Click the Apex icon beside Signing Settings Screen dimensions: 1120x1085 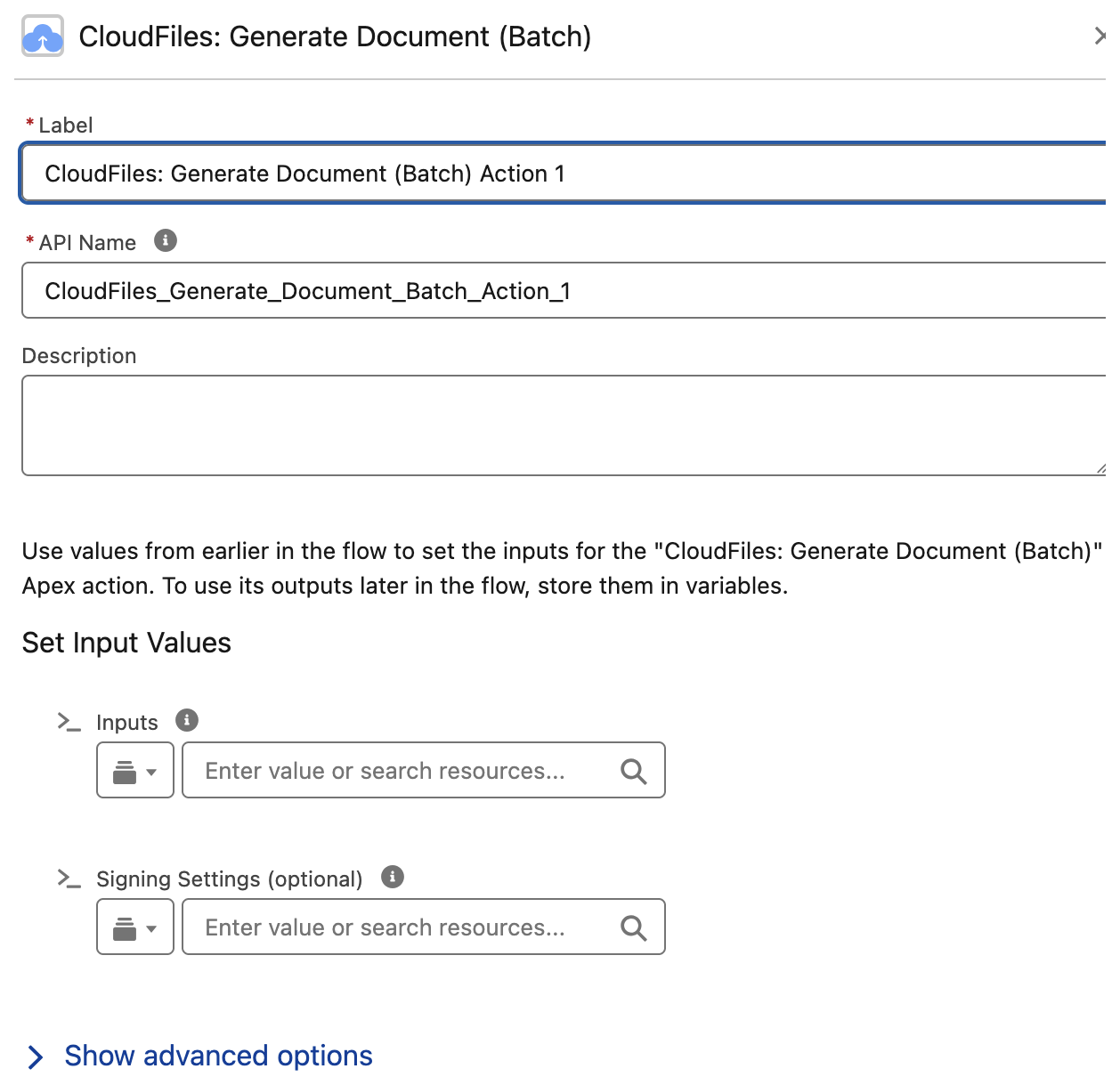pyautogui.click(x=69, y=878)
